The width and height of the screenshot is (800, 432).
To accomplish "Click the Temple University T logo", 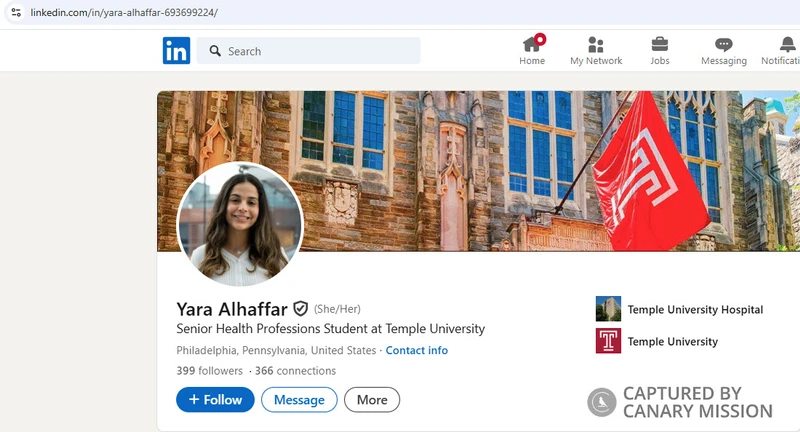I will (608, 341).
